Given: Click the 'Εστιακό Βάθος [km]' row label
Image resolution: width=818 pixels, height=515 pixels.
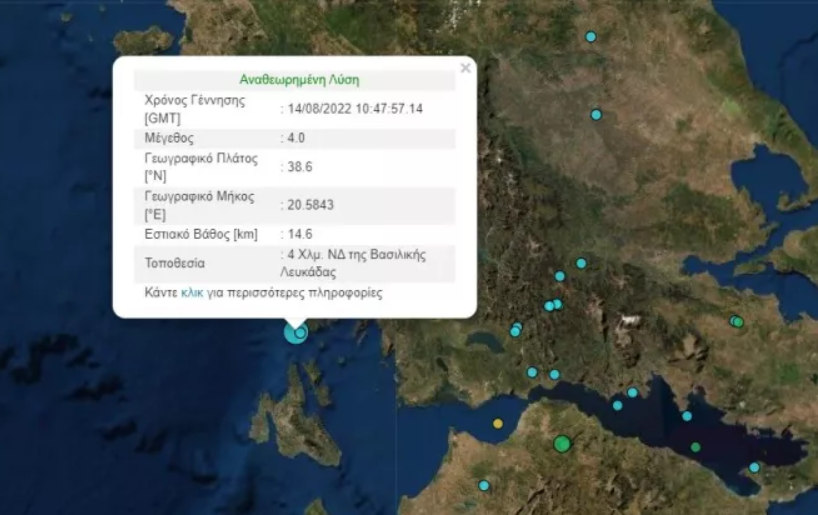Looking at the screenshot, I should (201, 235).
